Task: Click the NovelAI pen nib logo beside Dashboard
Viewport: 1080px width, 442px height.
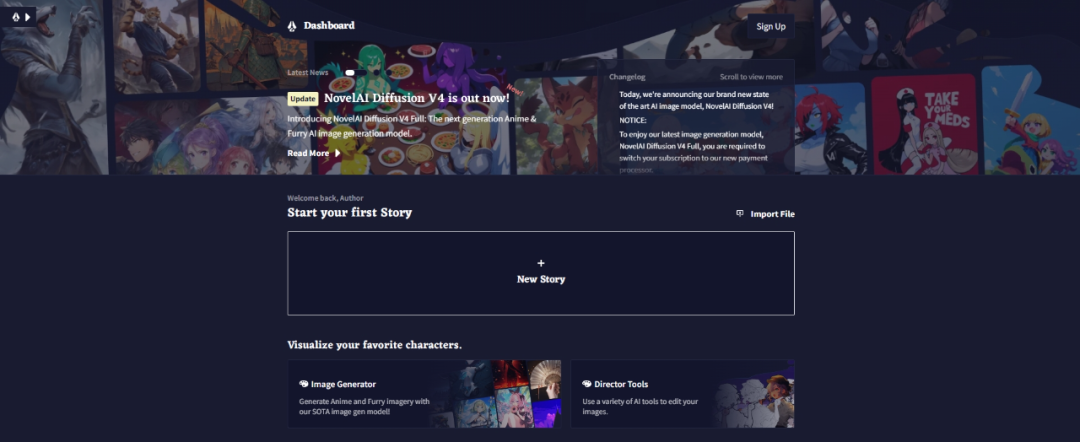Action: (x=292, y=26)
